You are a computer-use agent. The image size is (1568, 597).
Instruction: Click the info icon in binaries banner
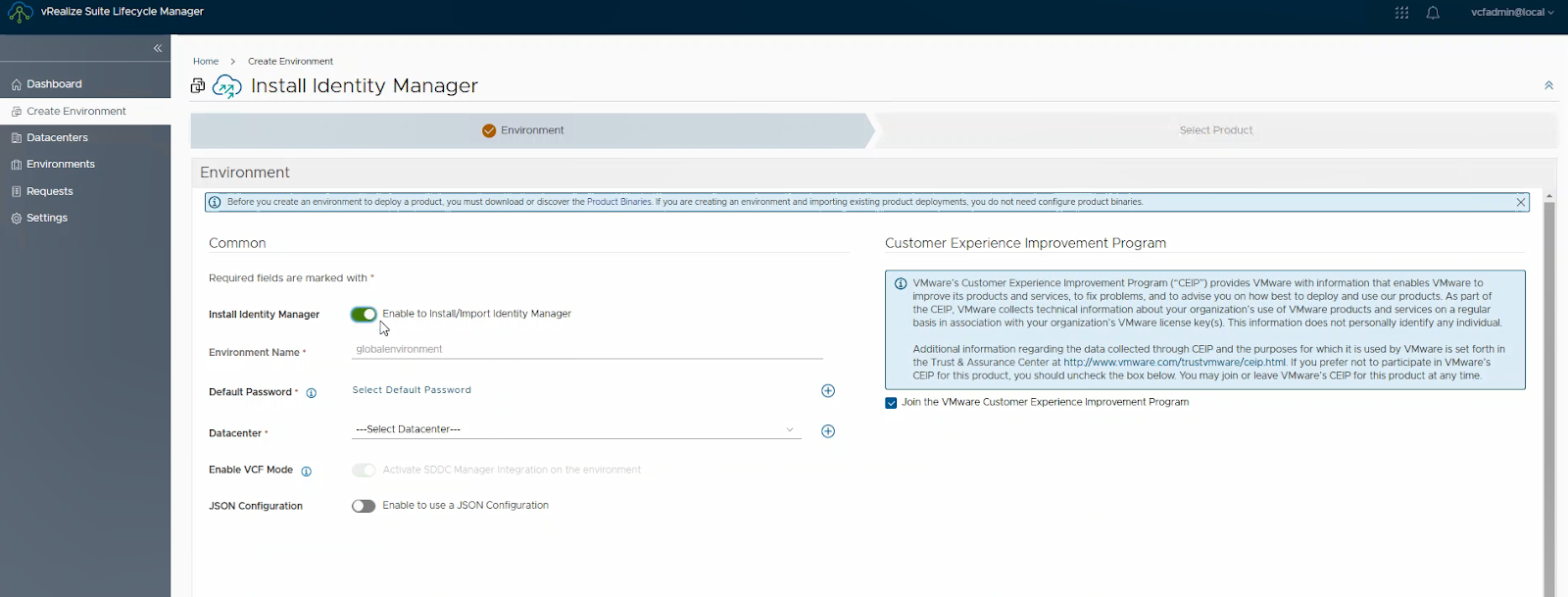click(x=215, y=202)
